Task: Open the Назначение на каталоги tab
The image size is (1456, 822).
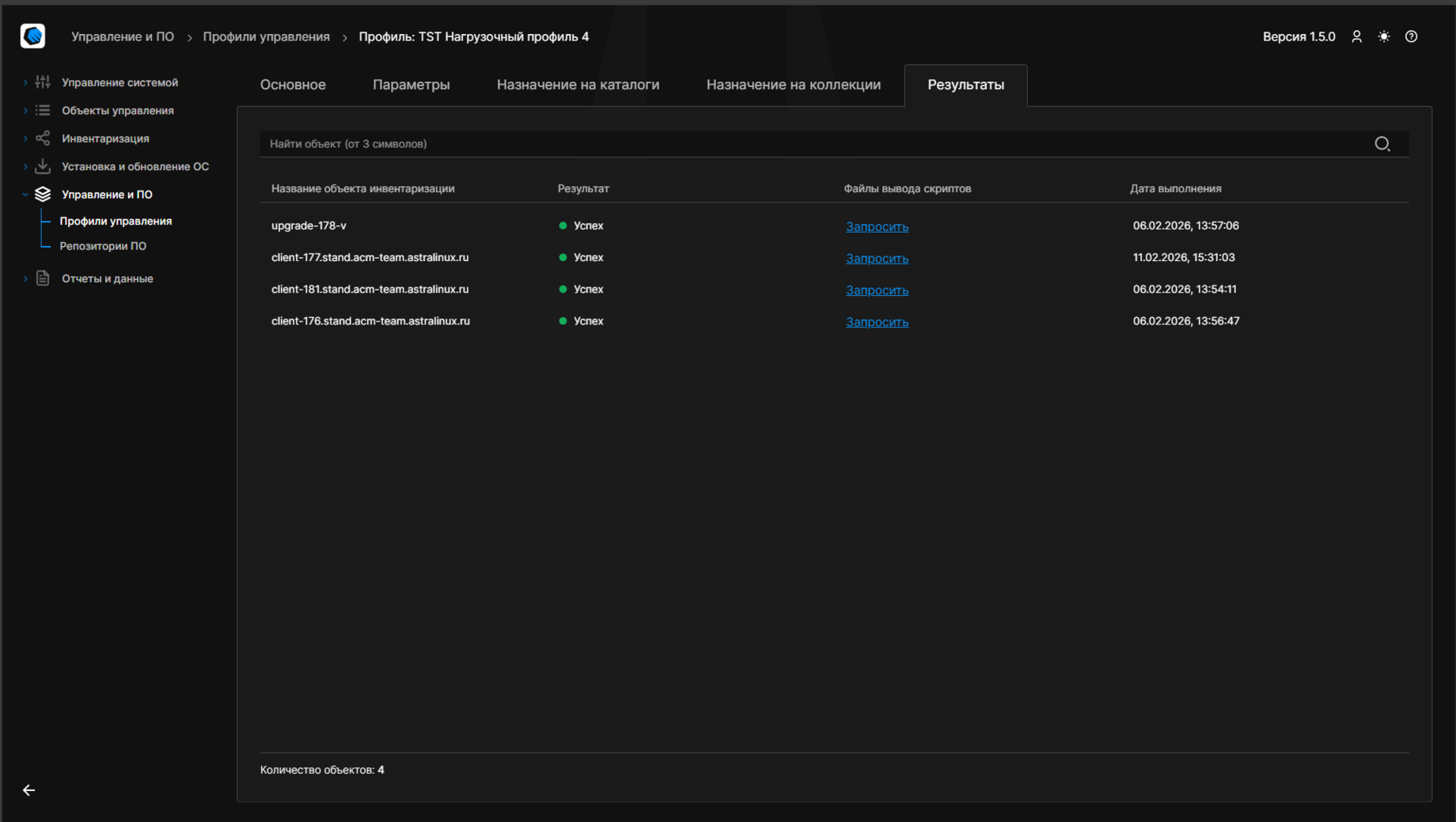Action: 578,85
